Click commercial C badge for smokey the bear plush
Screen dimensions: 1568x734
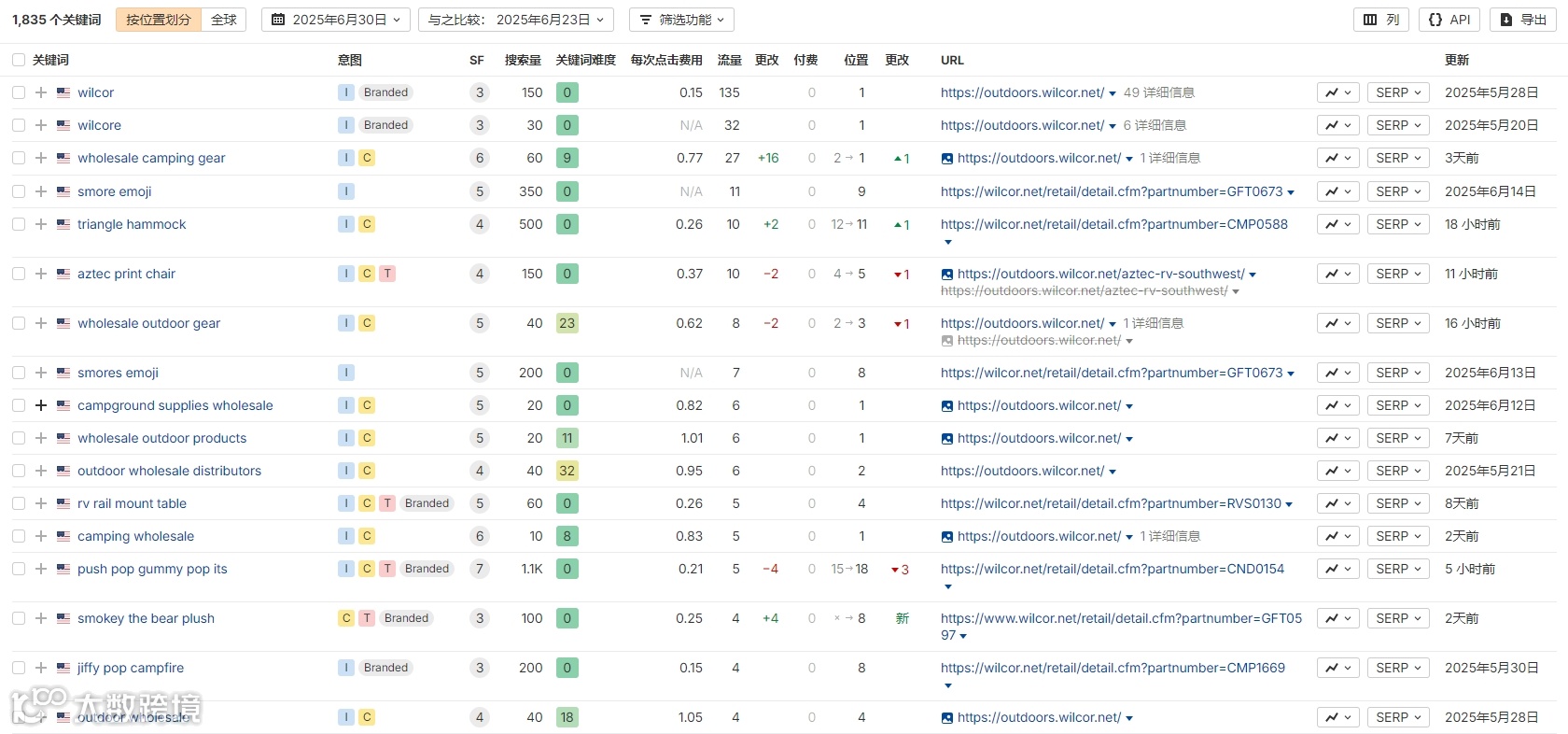point(346,618)
